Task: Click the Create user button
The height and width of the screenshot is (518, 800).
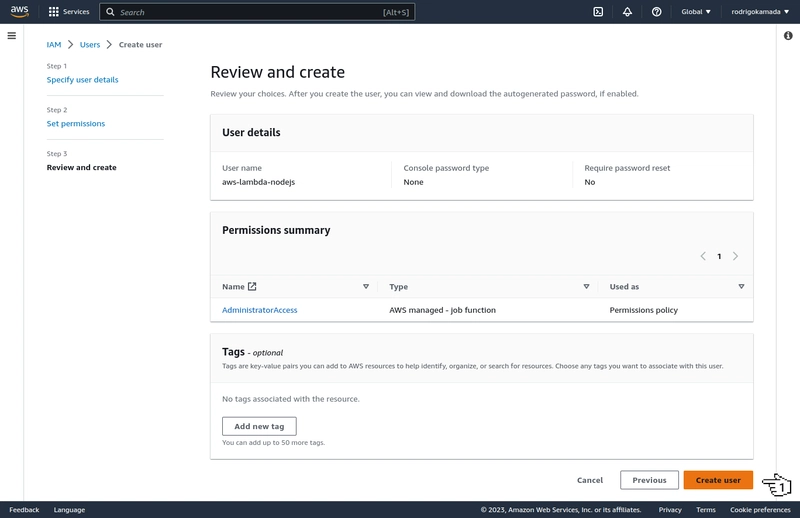Action: (718, 480)
